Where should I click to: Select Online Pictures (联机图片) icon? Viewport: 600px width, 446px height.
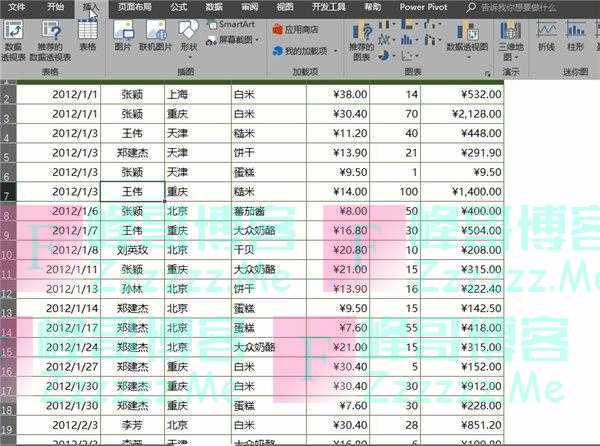[156, 36]
